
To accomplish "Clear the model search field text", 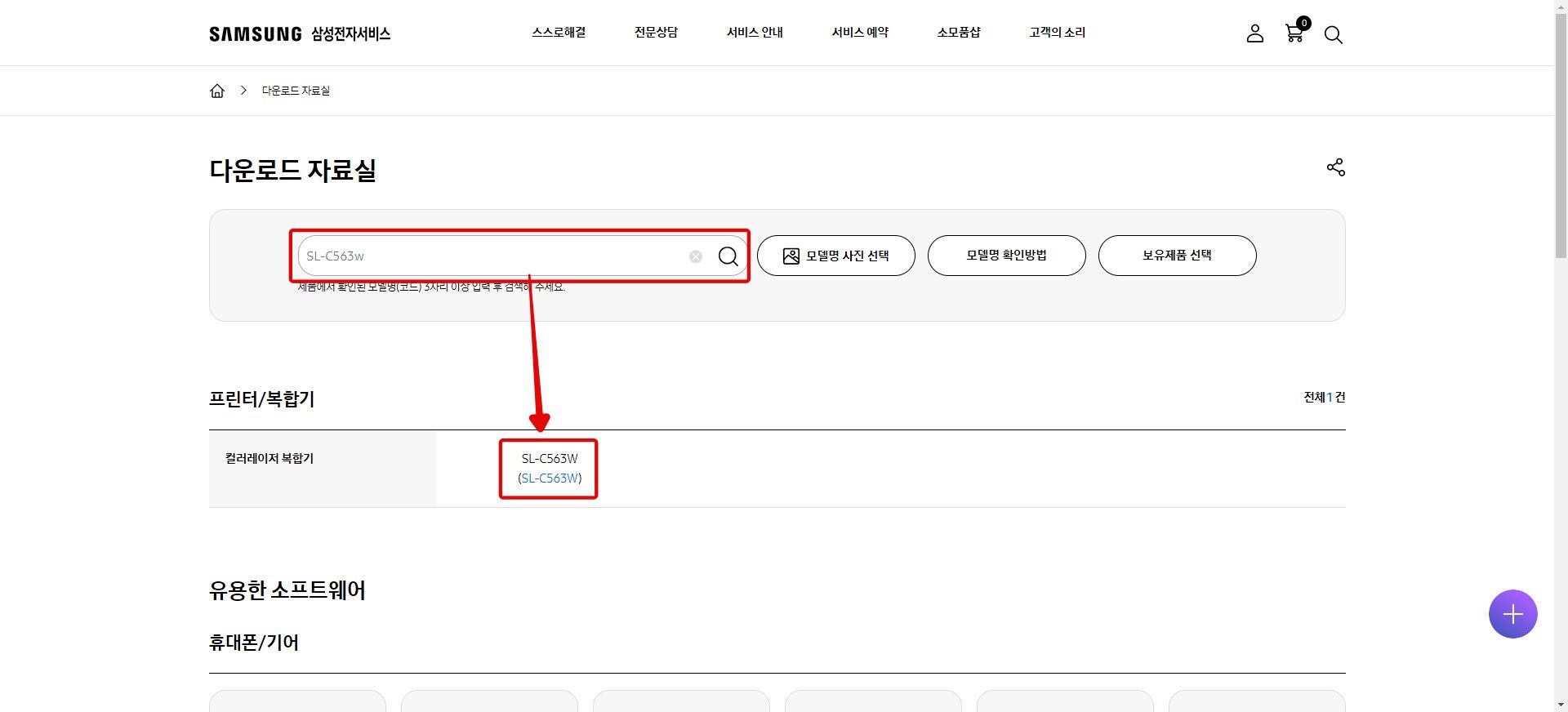I will click(x=696, y=256).
